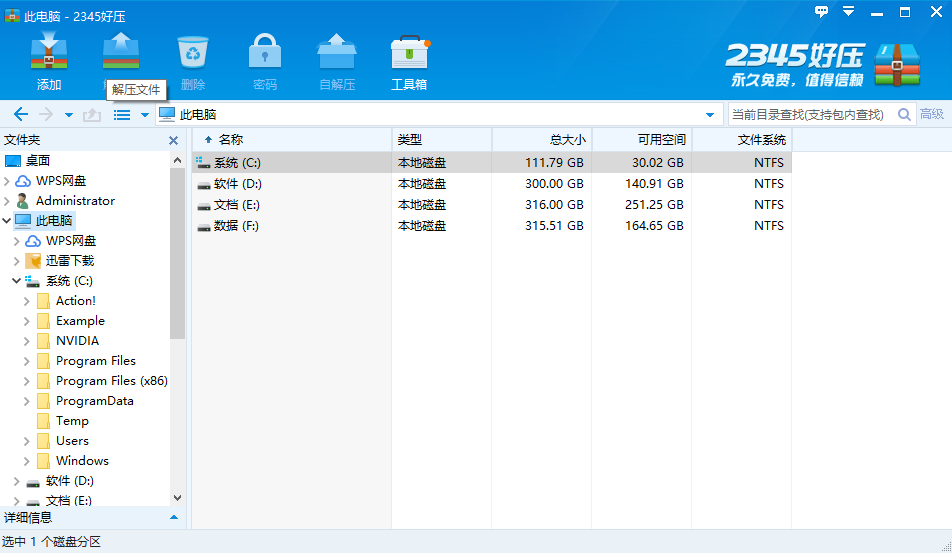Viewport: 952px width, 553px height.
Task: Select ProgramData folder in tree
Action: (x=95, y=401)
